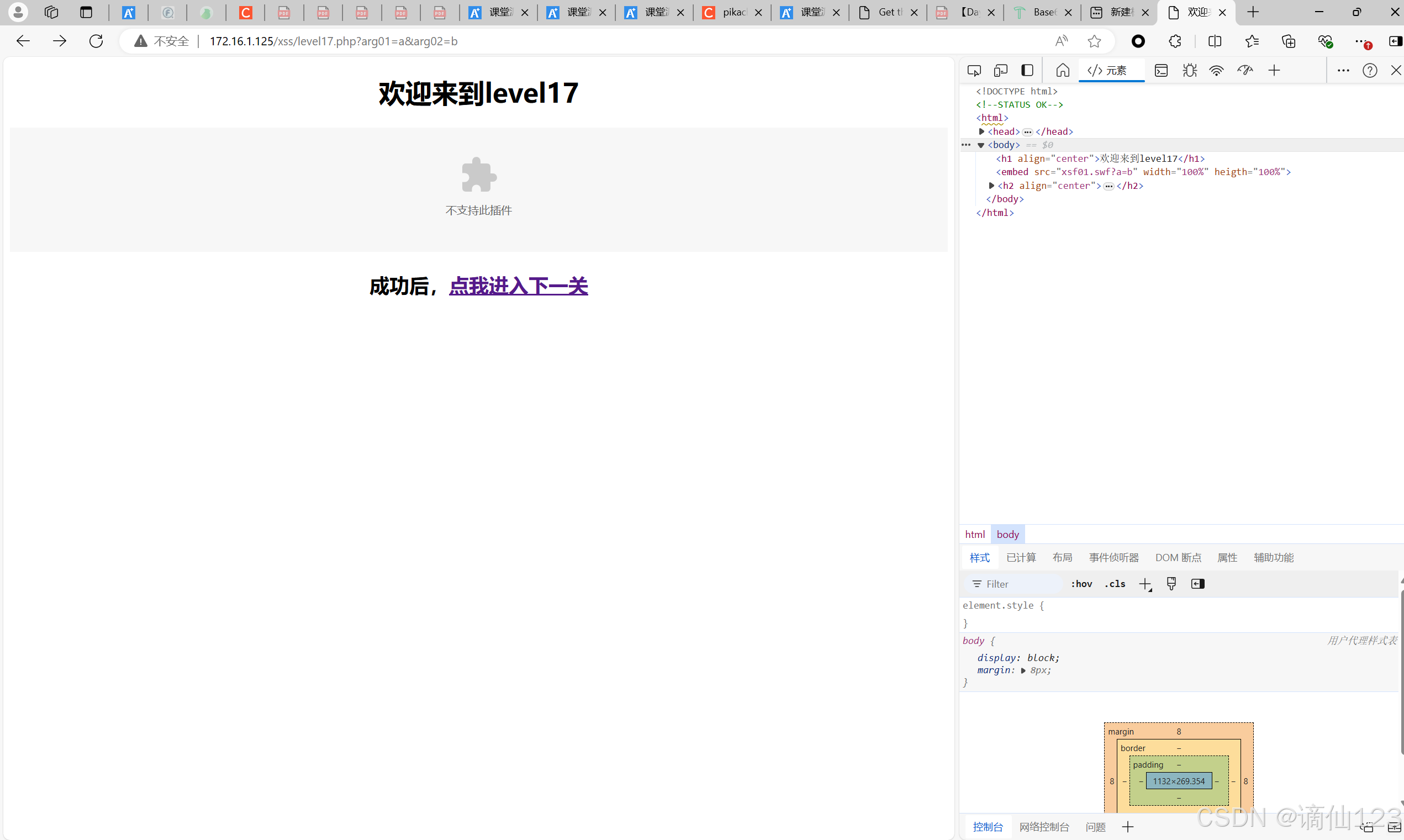Expand the margin shorthand property arrow

1023,671
